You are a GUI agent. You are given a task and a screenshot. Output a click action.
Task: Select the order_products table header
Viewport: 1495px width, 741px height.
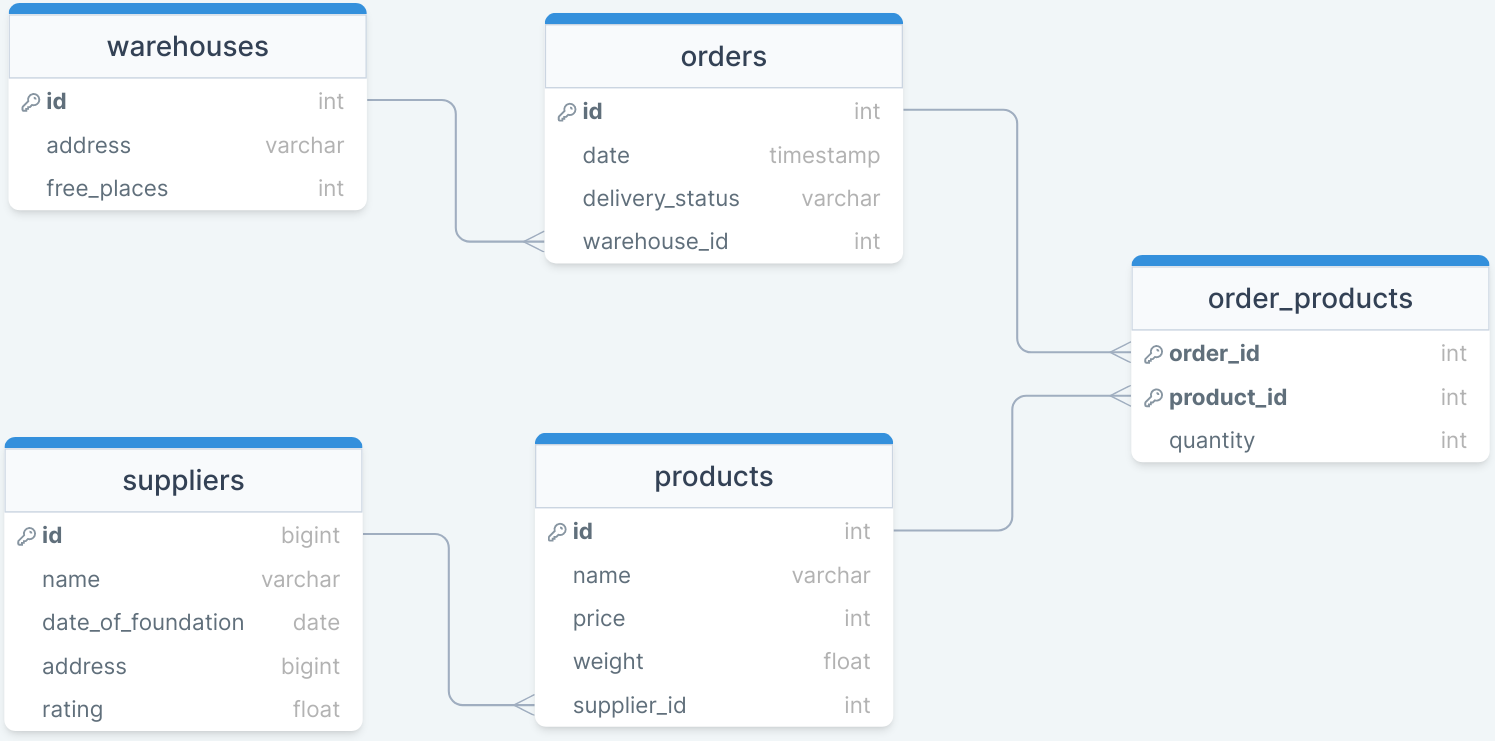pyautogui.click(x=1310, y=298)
